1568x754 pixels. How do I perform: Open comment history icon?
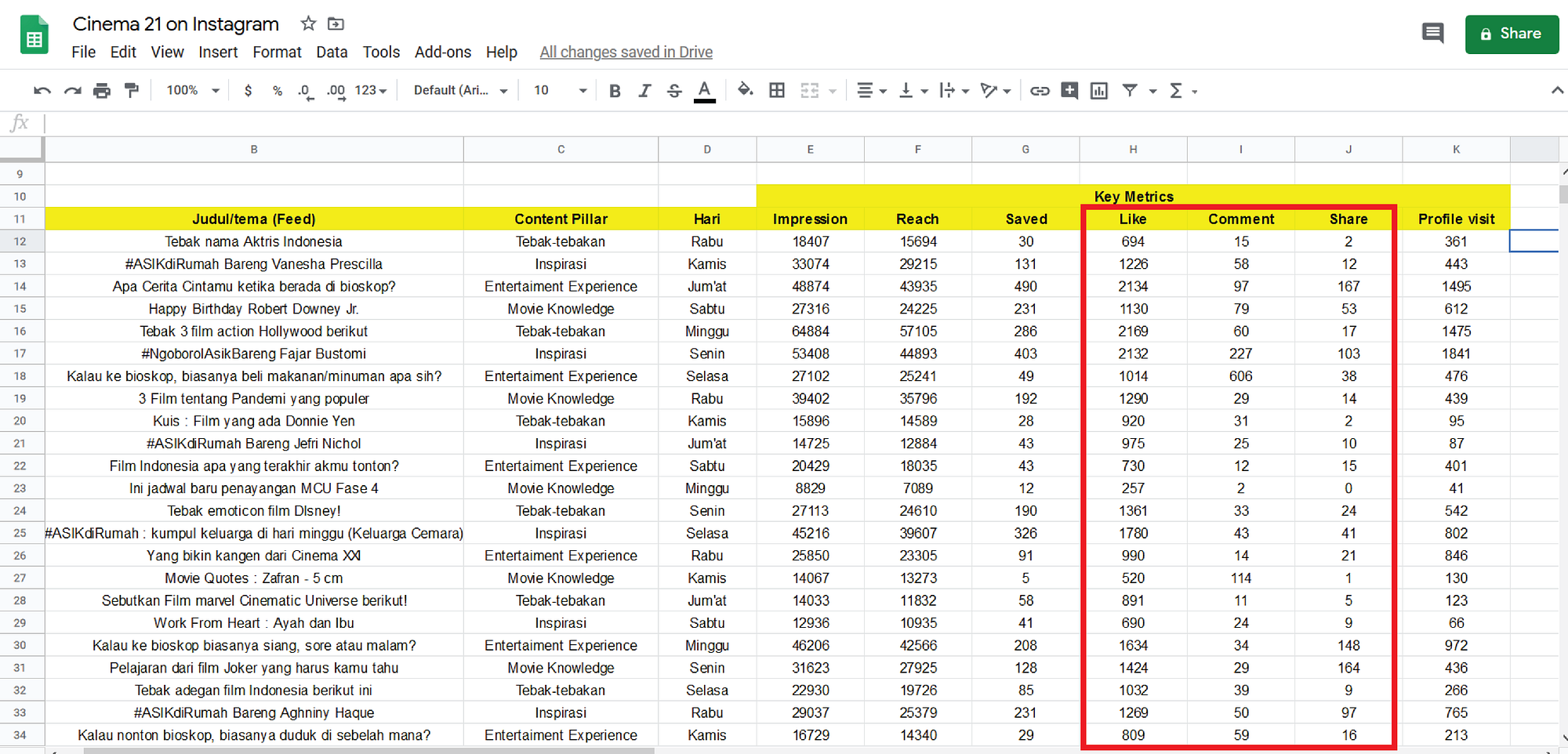(x=1432, y=33)
